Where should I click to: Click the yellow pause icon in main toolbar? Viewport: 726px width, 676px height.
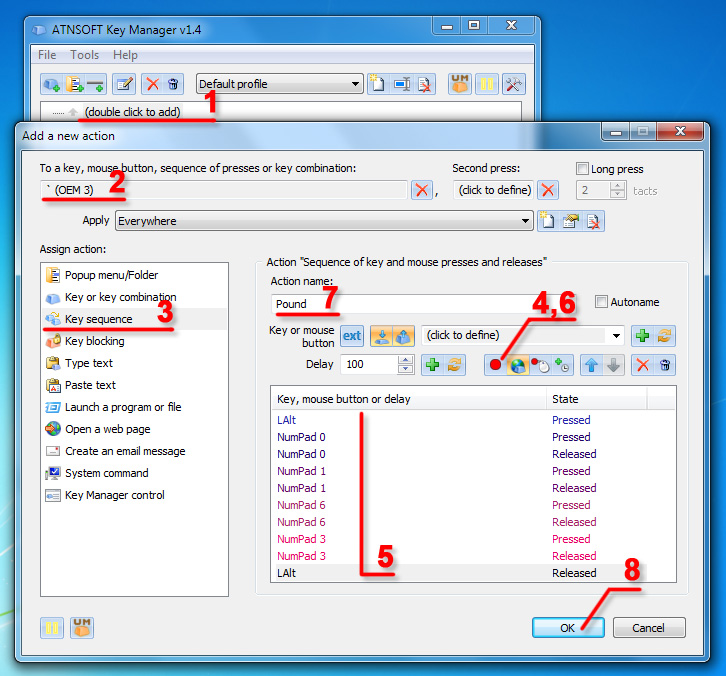click(x=487, y=84)
